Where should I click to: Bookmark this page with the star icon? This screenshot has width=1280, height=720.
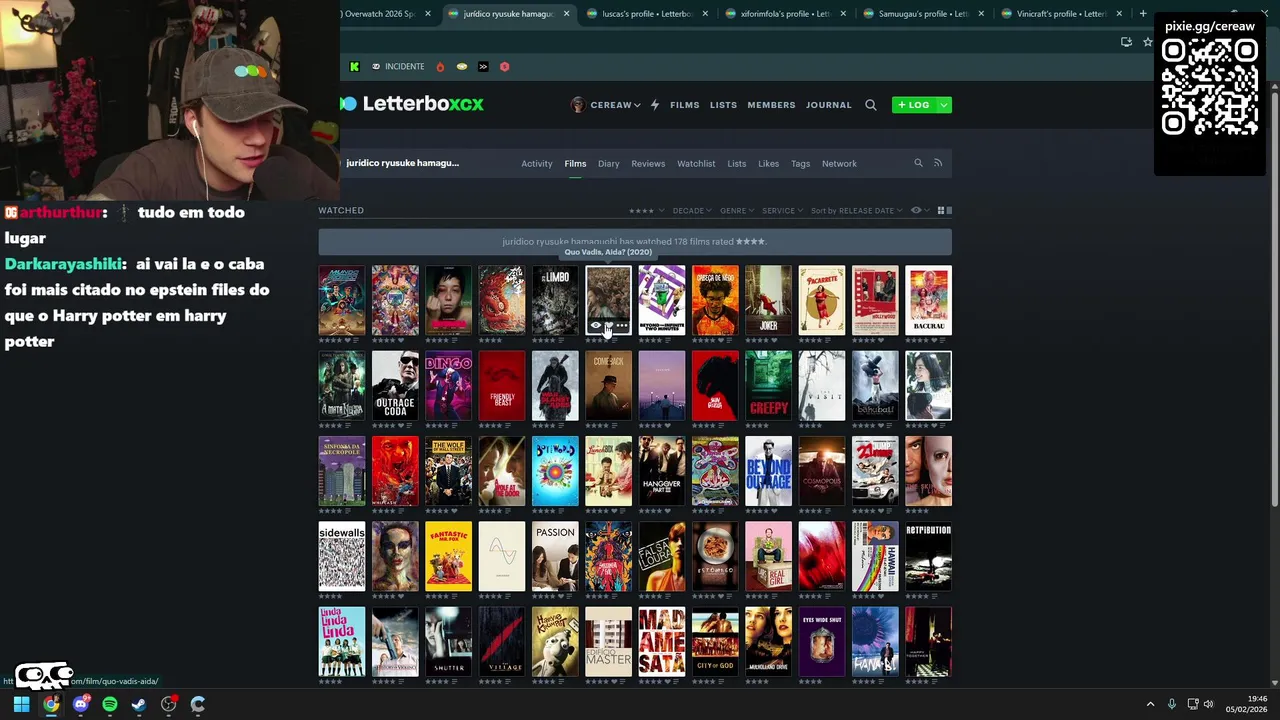point(1147,42)
